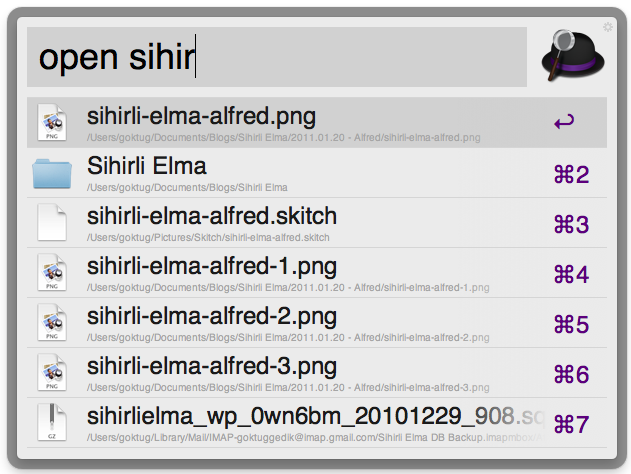Click the sihirli-elma-alfred.png file icon
631x474 pixels.
coord(52,123)
